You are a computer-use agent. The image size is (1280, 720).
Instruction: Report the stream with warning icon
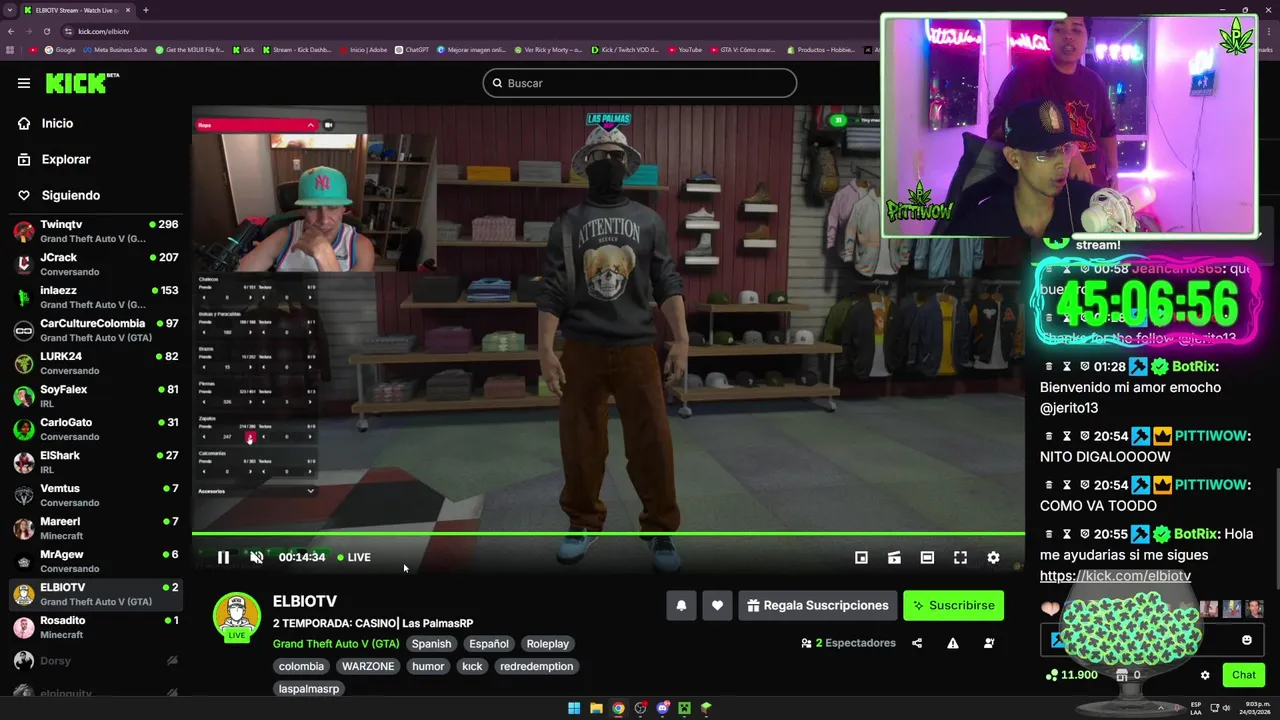(953, 643)
